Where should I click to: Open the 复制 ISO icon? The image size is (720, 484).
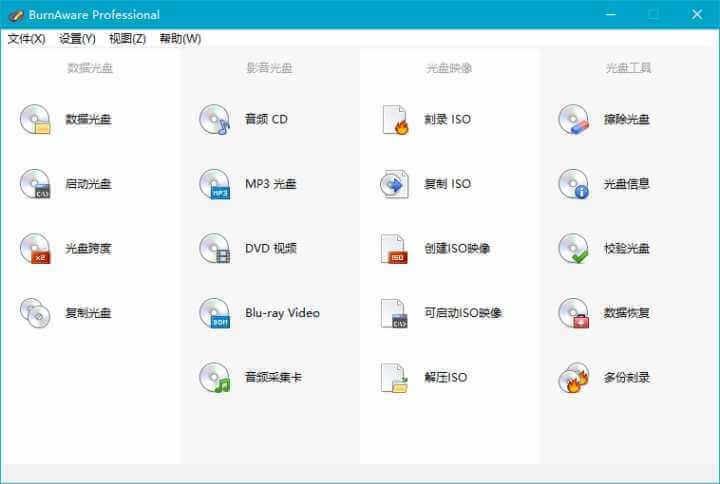[394, 184]
